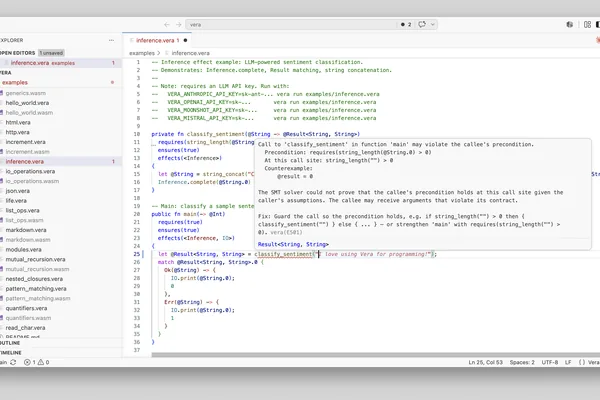Open read_char.vera file
The width and height of the screenshot is (600, 400).
click(25, 328)
